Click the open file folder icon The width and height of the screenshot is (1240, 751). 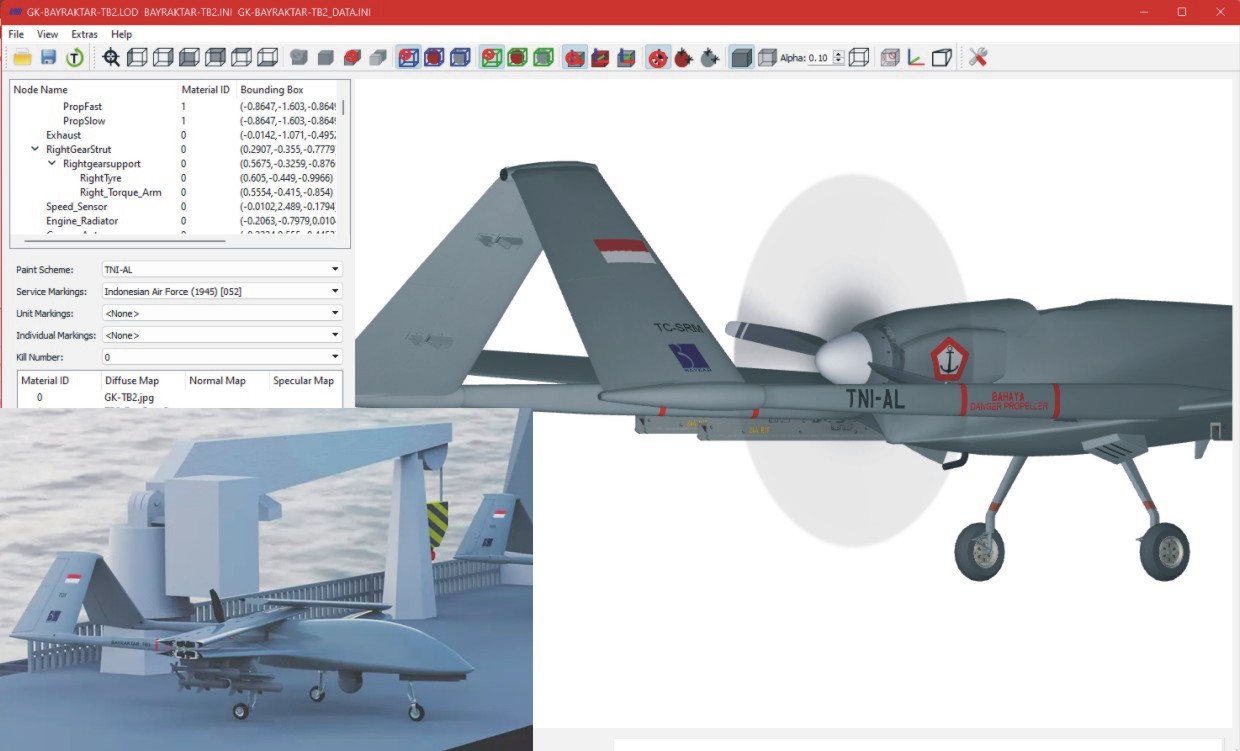point(22,58)
